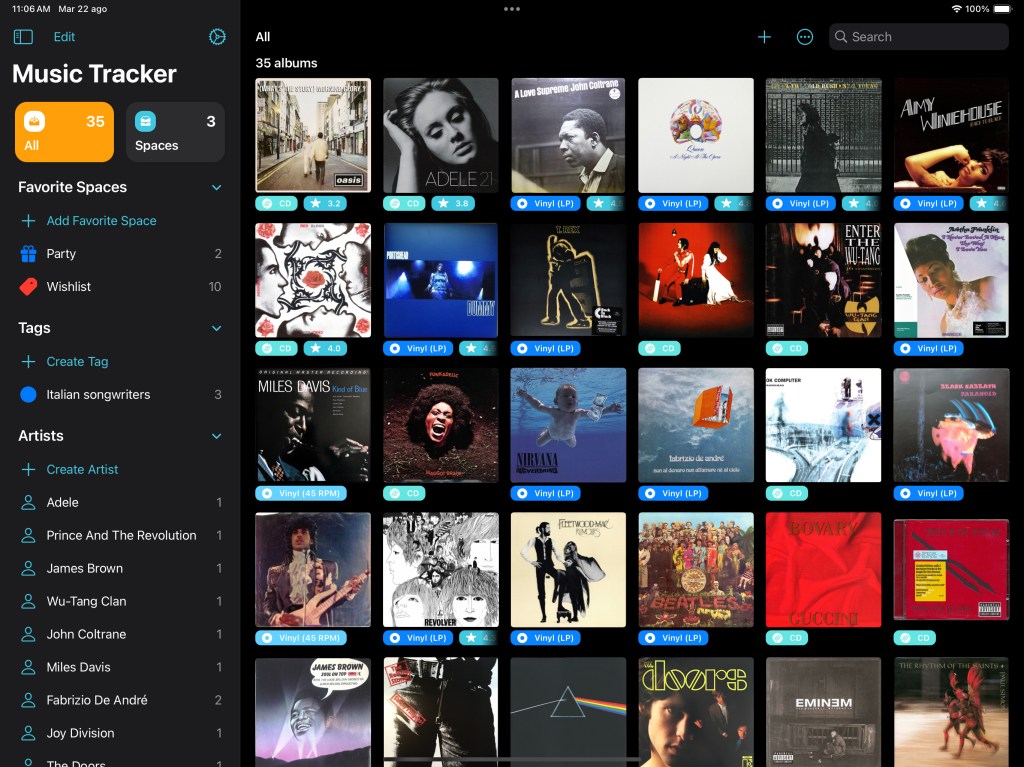Open the T. Rex album cover
Image resolution: width=1024 pixels, height=767 pixels.
click(568, 280)
